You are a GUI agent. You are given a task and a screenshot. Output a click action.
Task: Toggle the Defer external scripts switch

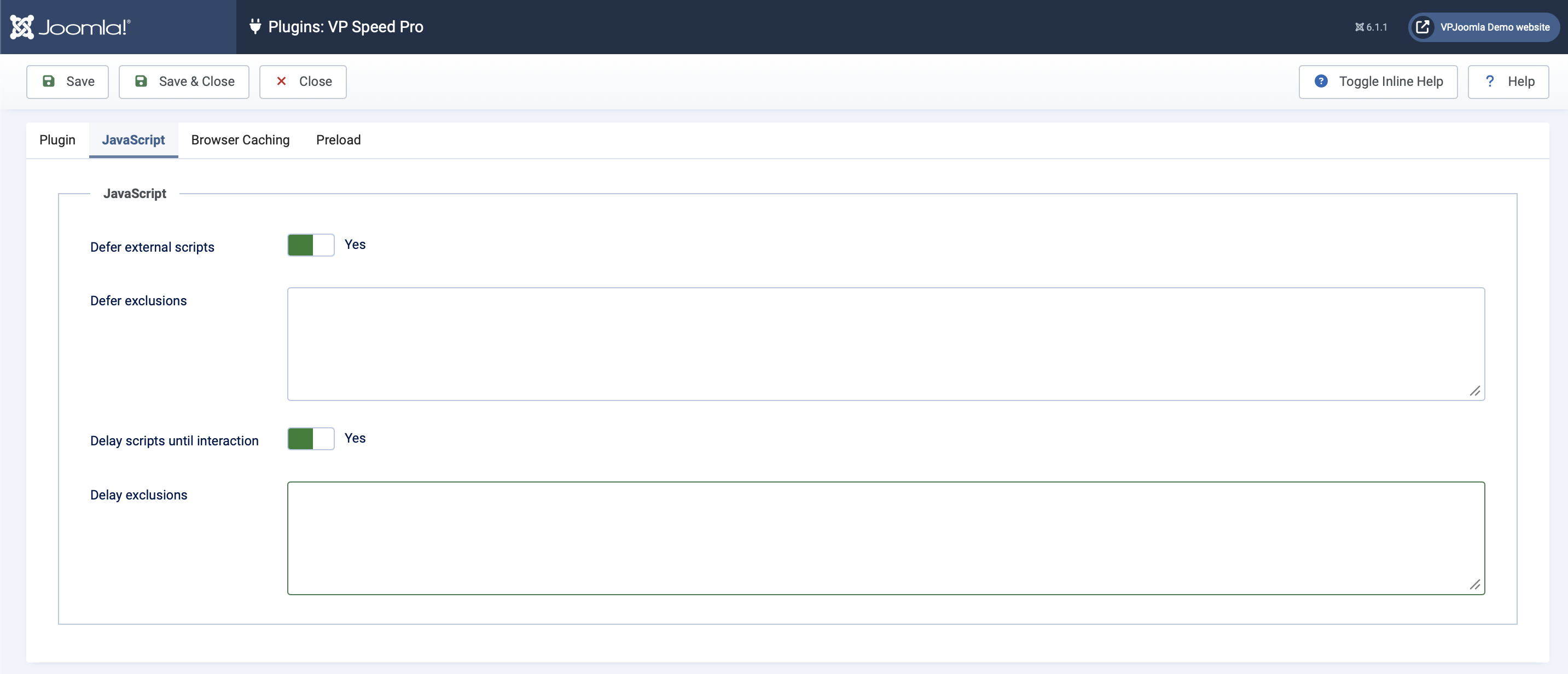coord(311,246)
